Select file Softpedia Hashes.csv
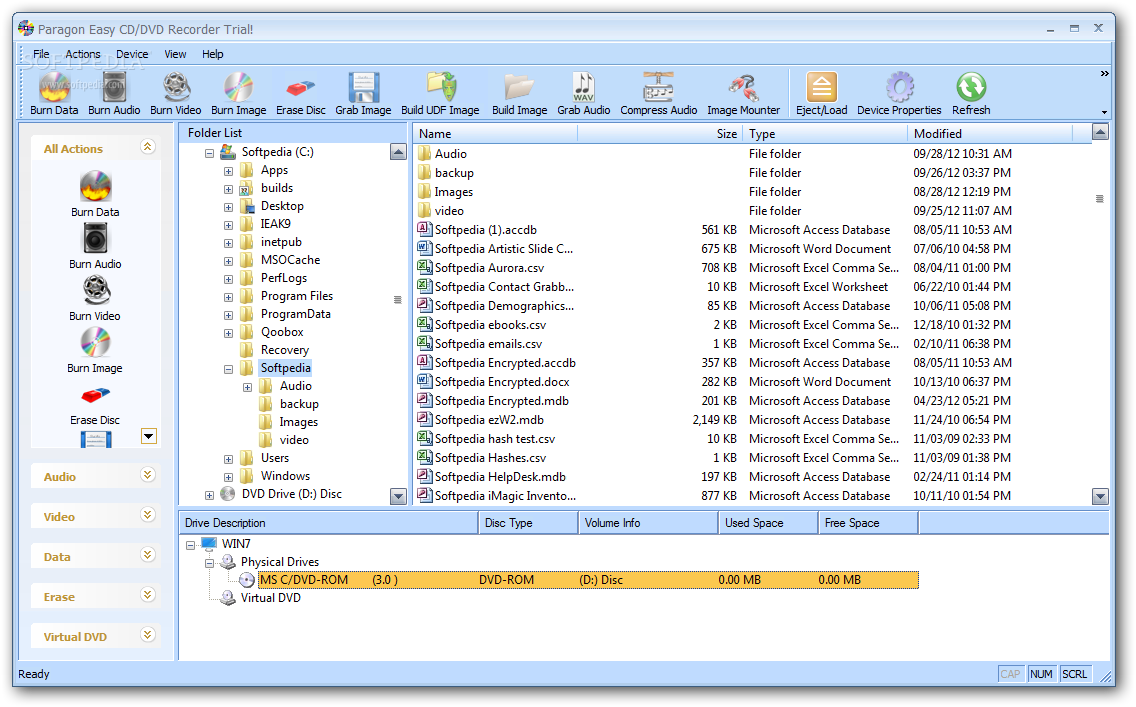The height and width of the screenshot is (707, 1136). (x=490, y=458)
